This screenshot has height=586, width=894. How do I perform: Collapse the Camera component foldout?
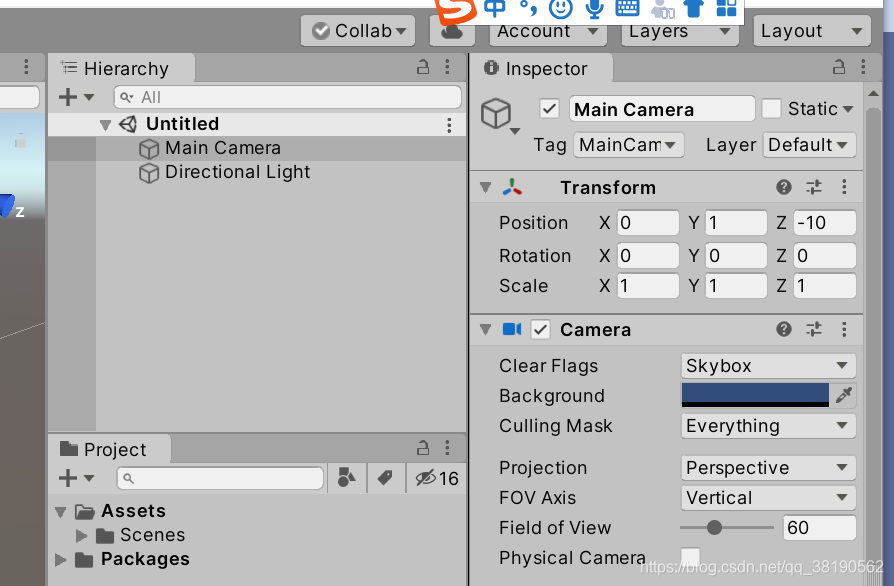(486, 329)
